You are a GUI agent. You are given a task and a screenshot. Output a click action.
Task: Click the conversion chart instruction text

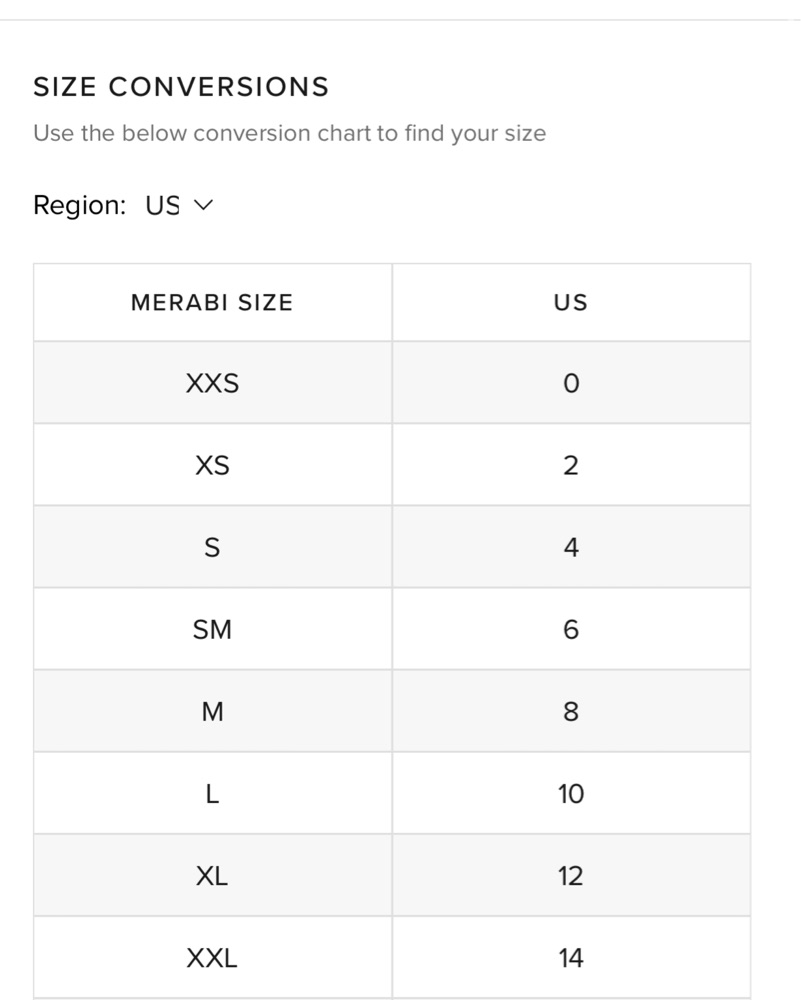click(x=290, y=133)
